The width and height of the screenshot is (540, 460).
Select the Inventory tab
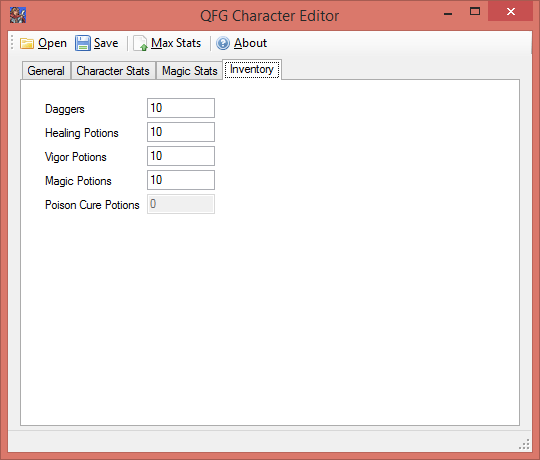[x=252, y=70]
